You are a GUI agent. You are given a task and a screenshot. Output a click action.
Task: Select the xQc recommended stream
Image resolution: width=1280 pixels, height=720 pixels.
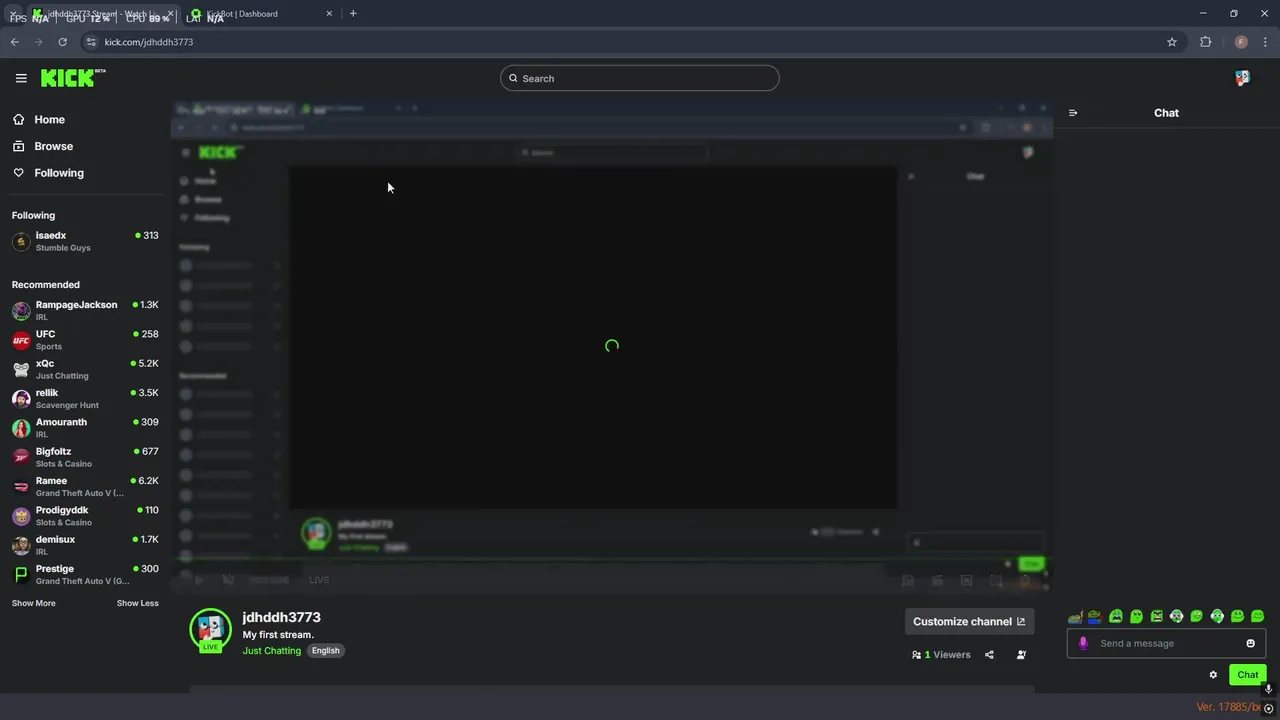coord(85,369)
